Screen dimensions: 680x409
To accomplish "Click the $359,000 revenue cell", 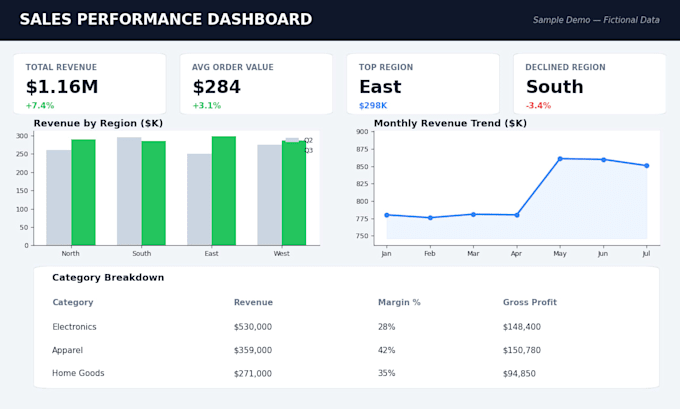I will [253, 350].
